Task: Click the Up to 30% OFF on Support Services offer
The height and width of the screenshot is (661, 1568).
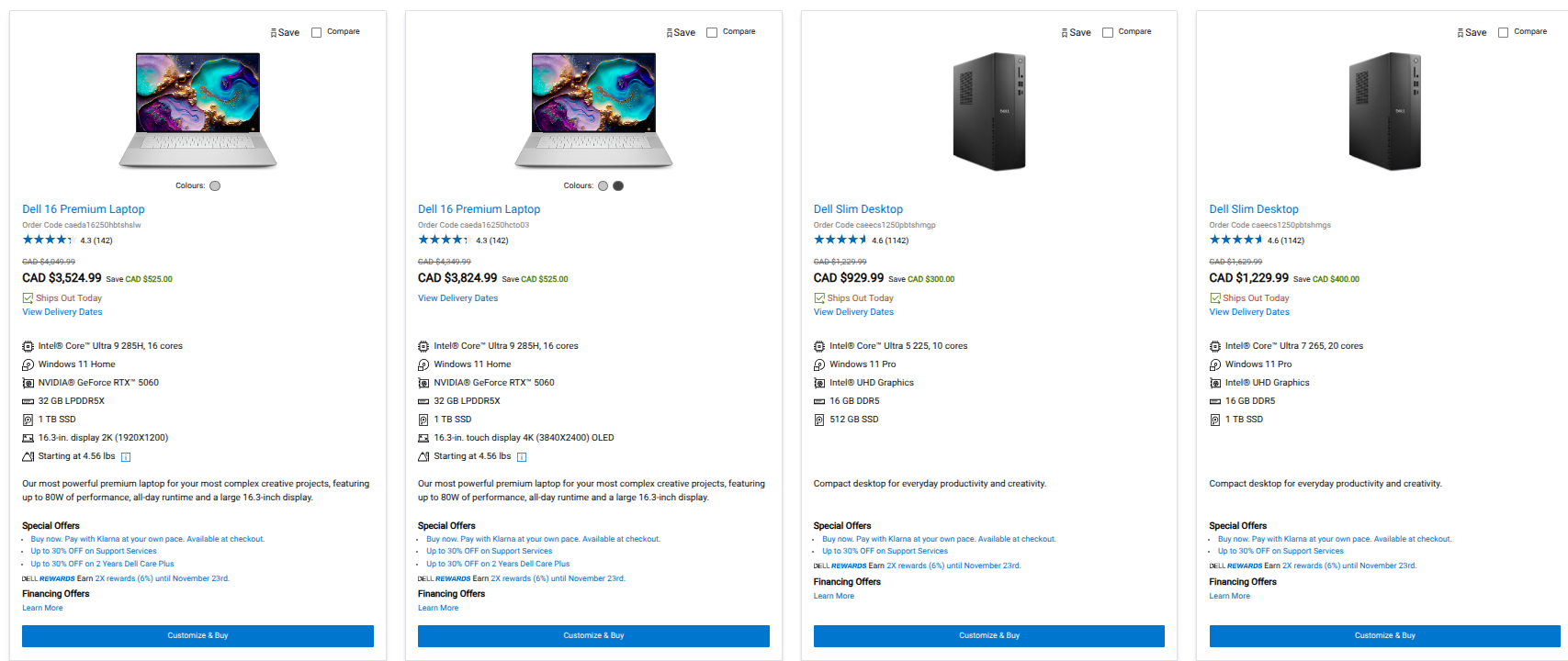Action: click(94, 550)
